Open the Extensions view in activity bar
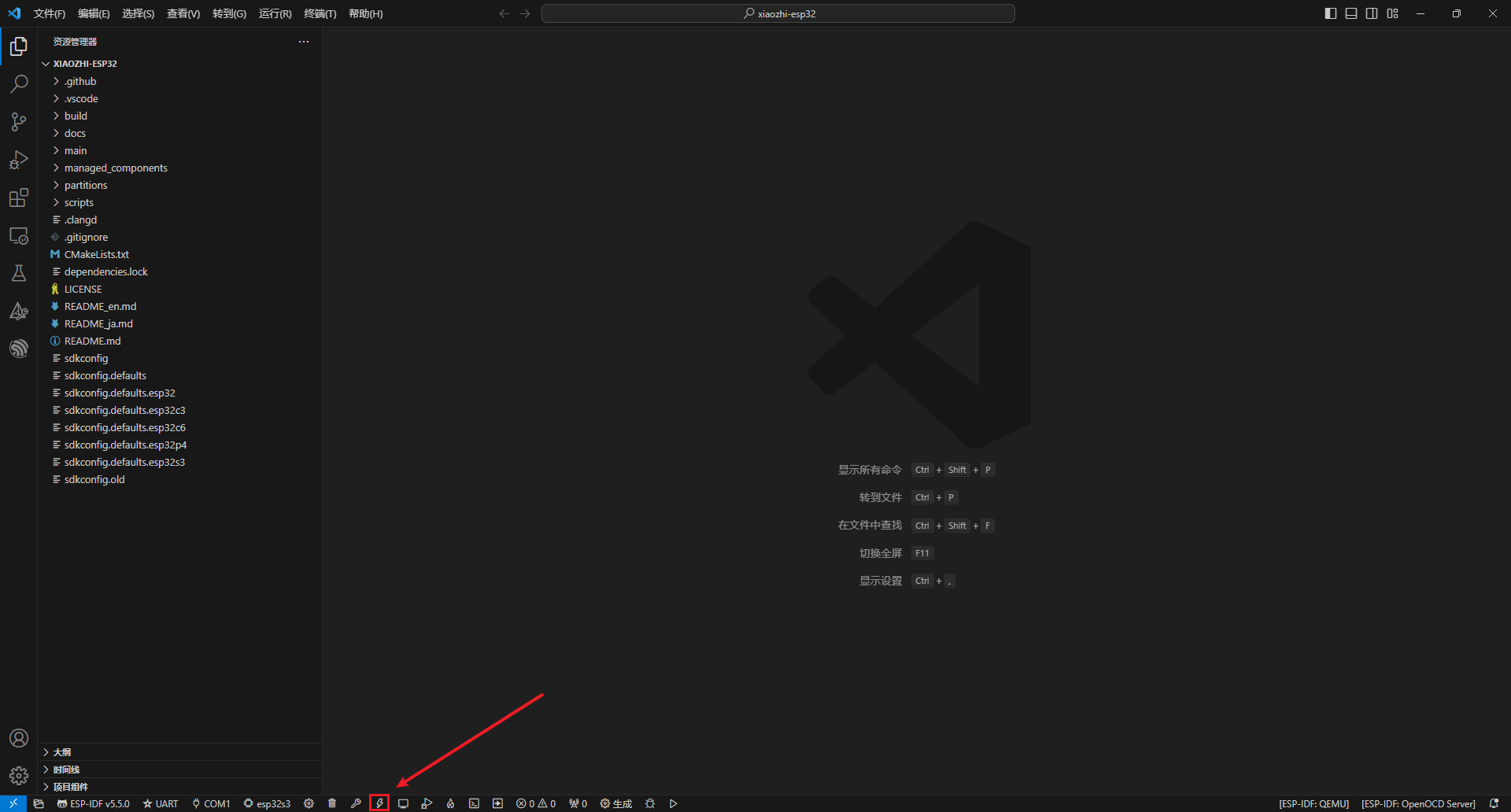Image resolution: width=1511 pixels, height=812 pixels. tap(19, 197)
